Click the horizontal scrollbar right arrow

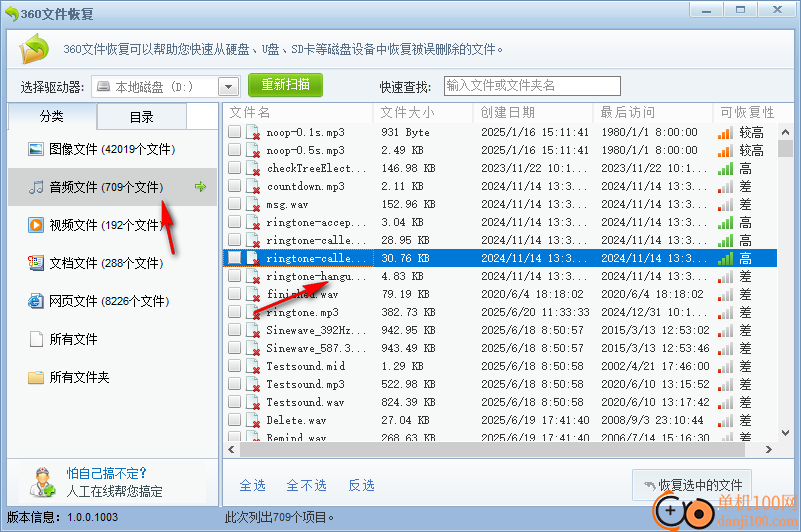768,450
